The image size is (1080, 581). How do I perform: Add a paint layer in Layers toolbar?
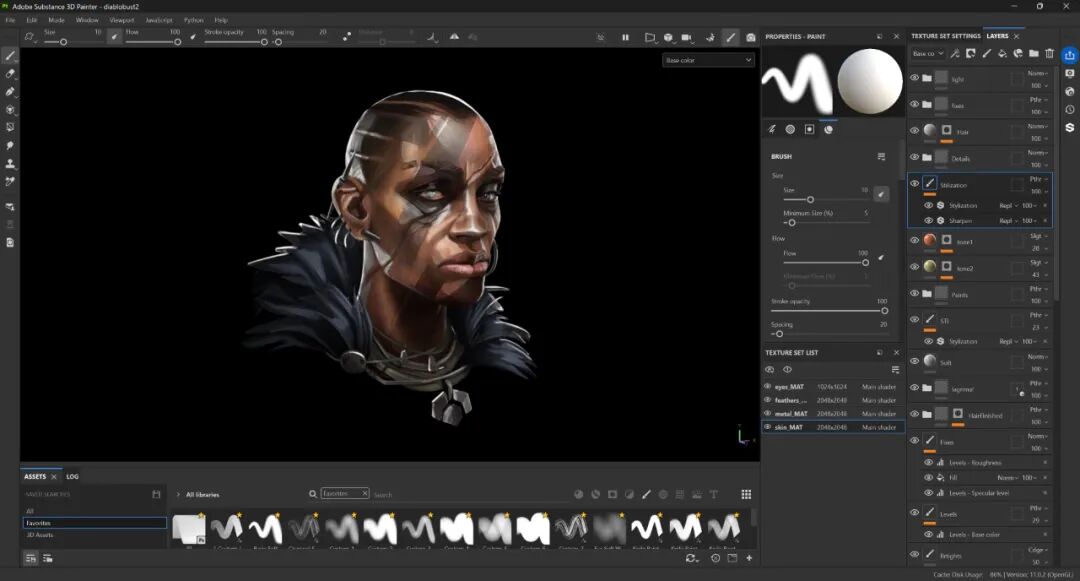pyautogui.click(x=986, y=53)
